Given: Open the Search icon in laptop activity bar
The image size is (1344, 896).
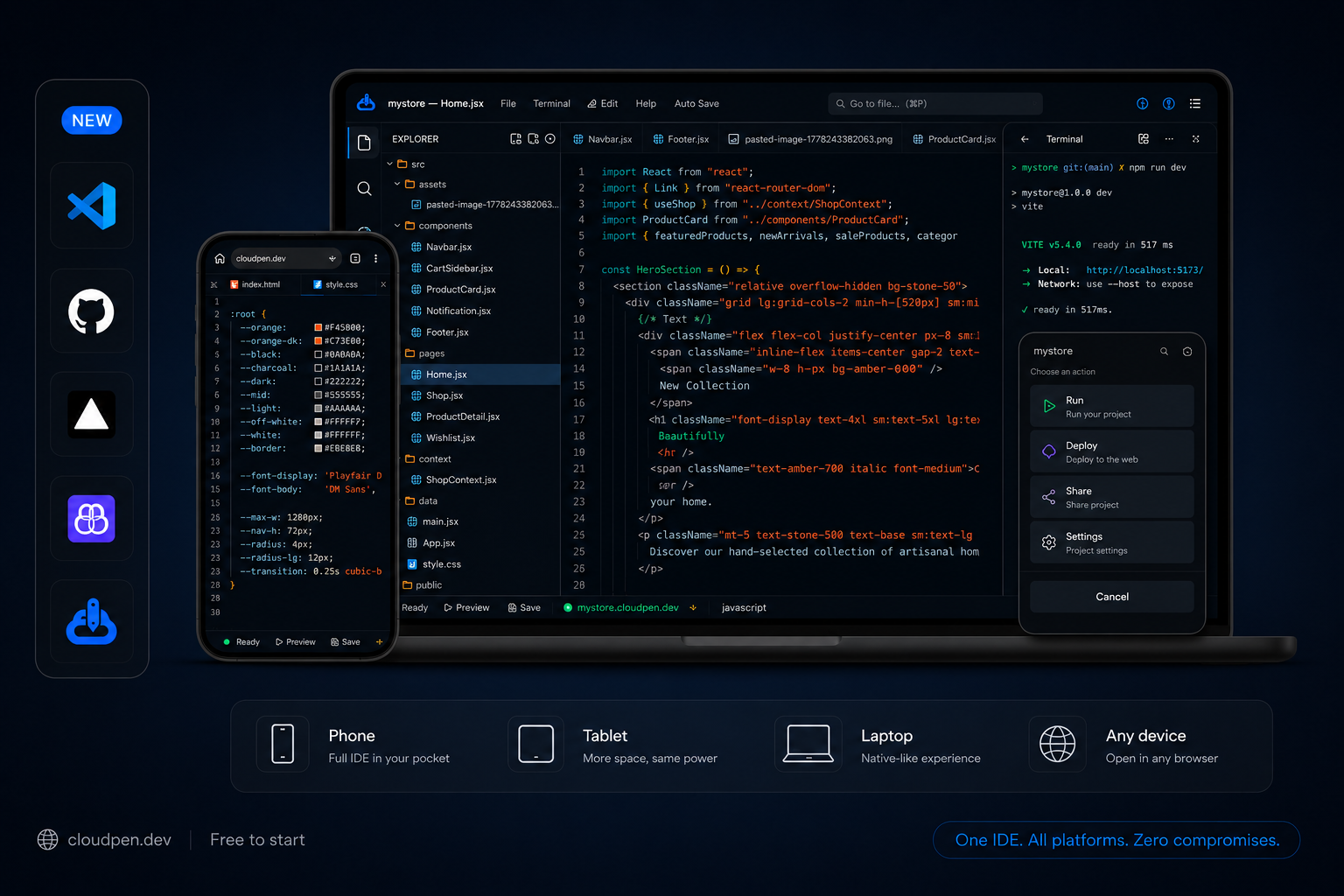Looking at the screenshot, I should (x=365, y=188).
